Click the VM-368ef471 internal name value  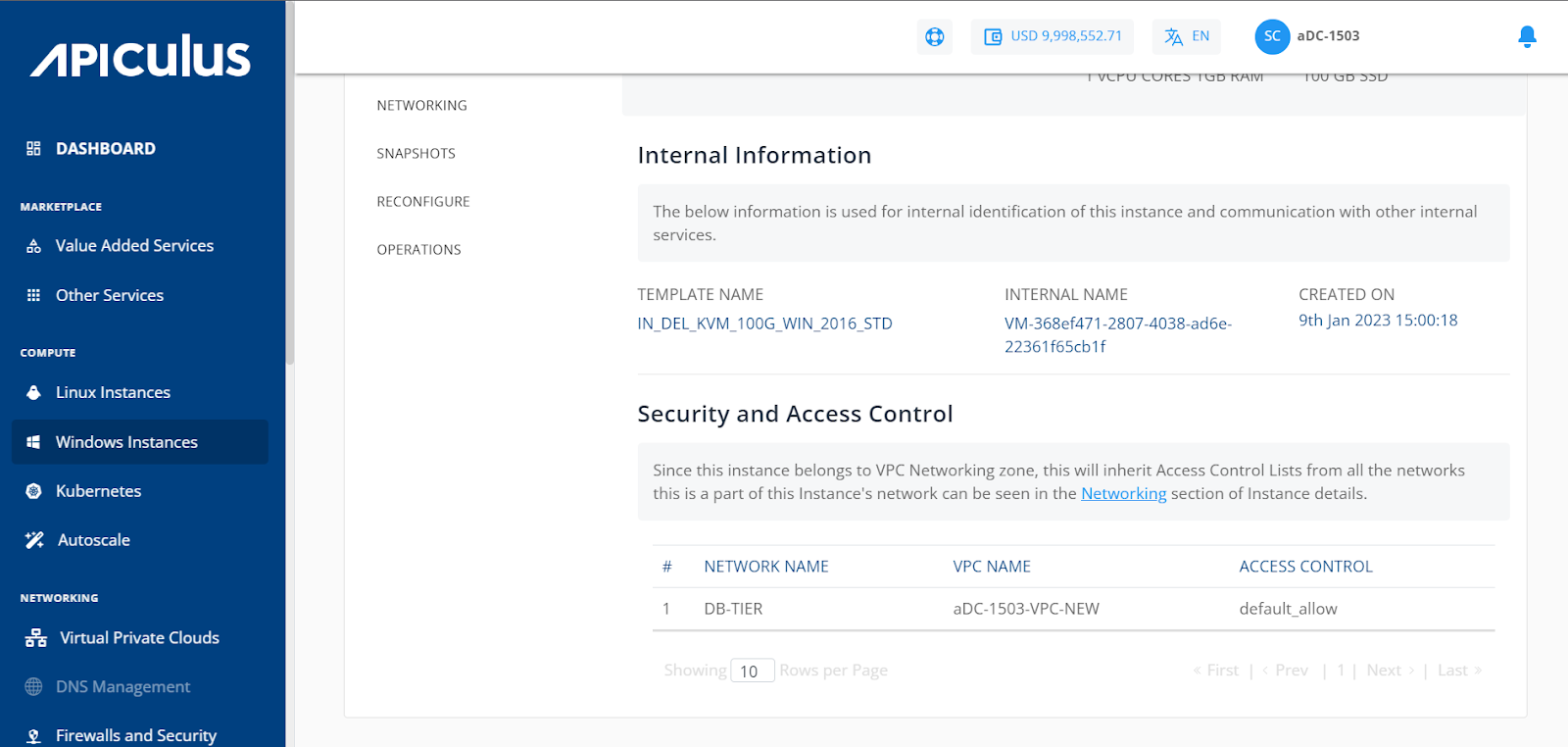coord(1118,335)
